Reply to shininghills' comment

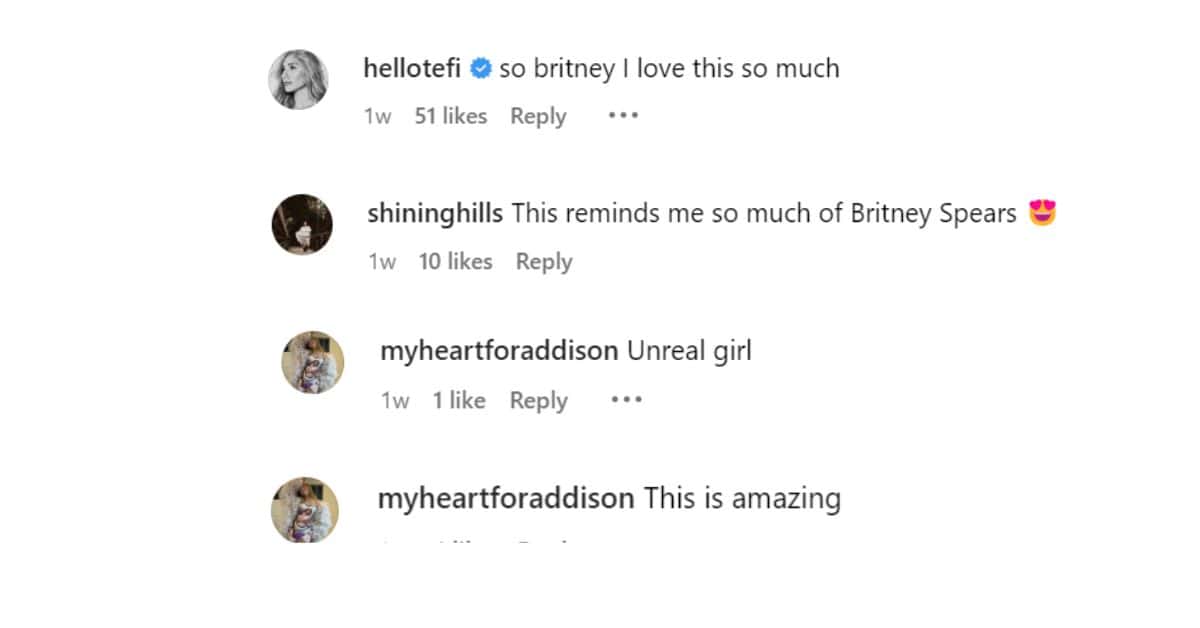(x=544, y=261)
